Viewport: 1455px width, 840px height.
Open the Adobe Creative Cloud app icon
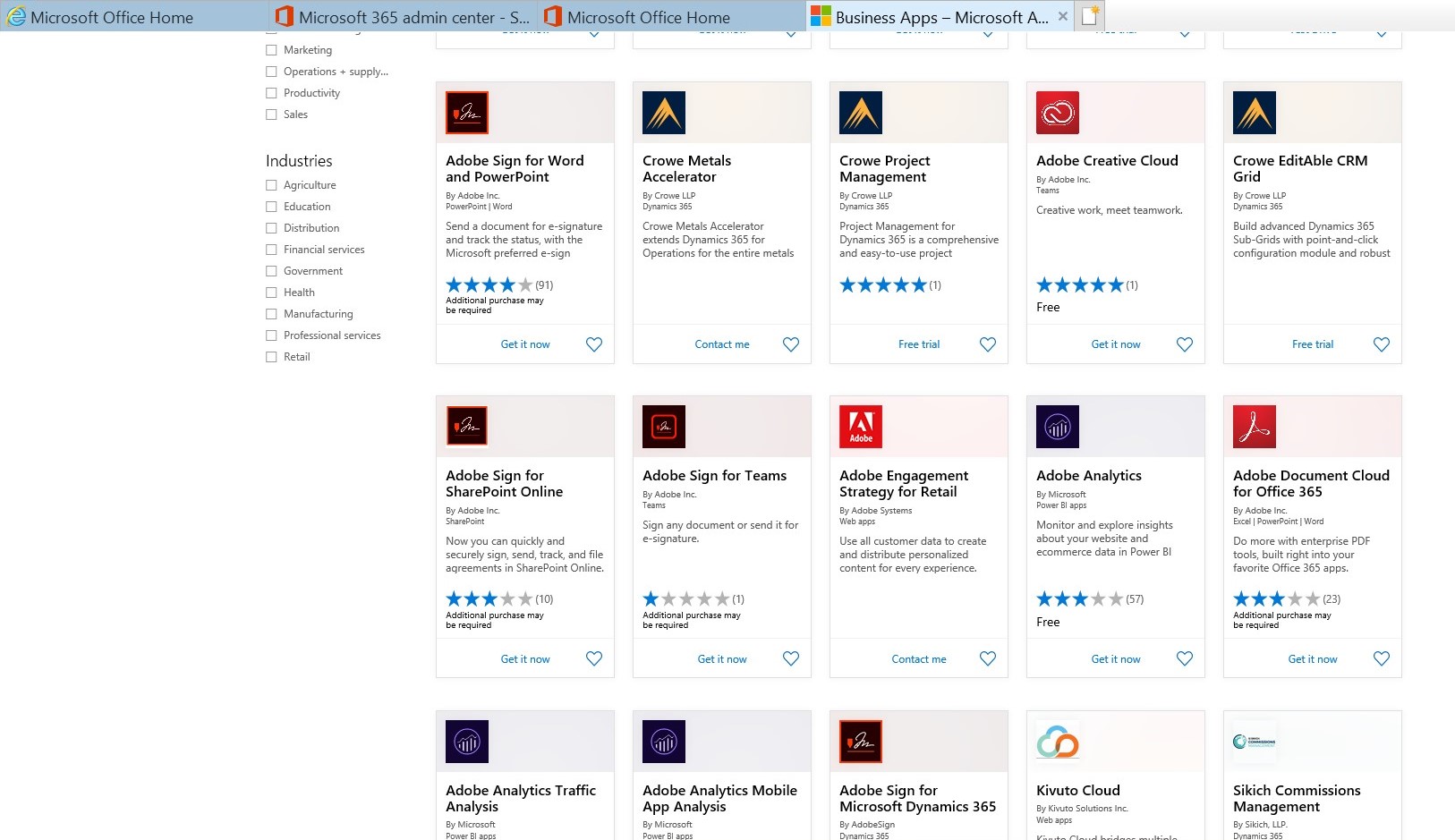[x=1058, y=113]
